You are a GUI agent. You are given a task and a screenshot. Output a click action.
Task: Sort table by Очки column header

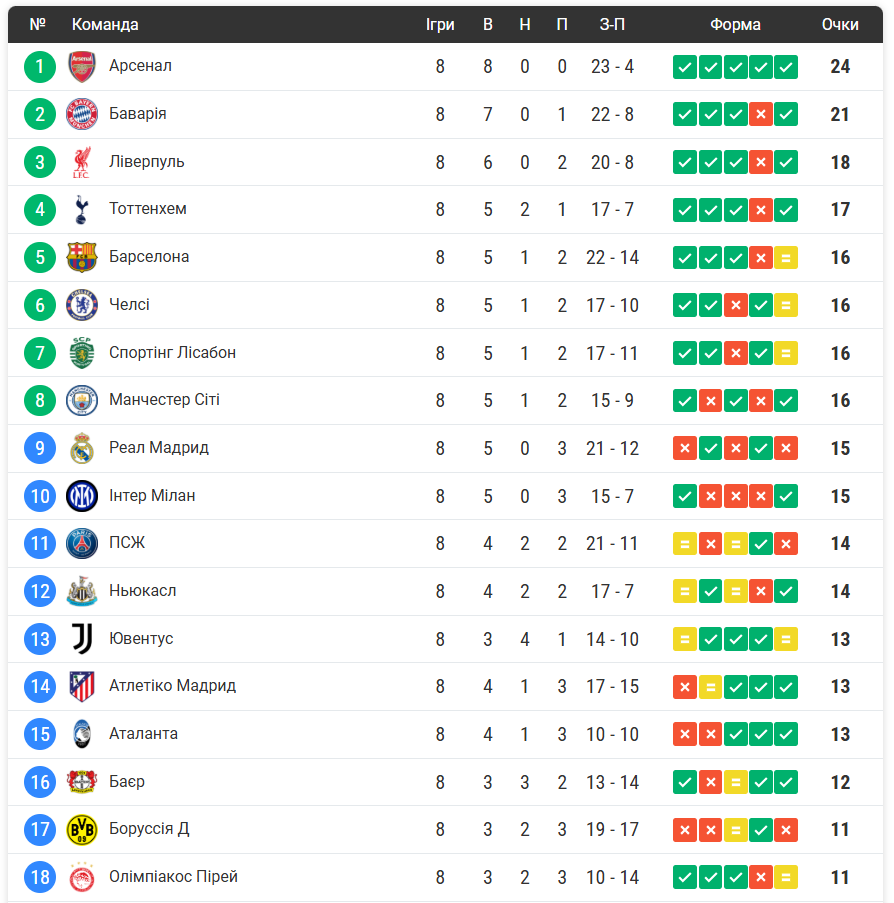(x=840, y=24)
